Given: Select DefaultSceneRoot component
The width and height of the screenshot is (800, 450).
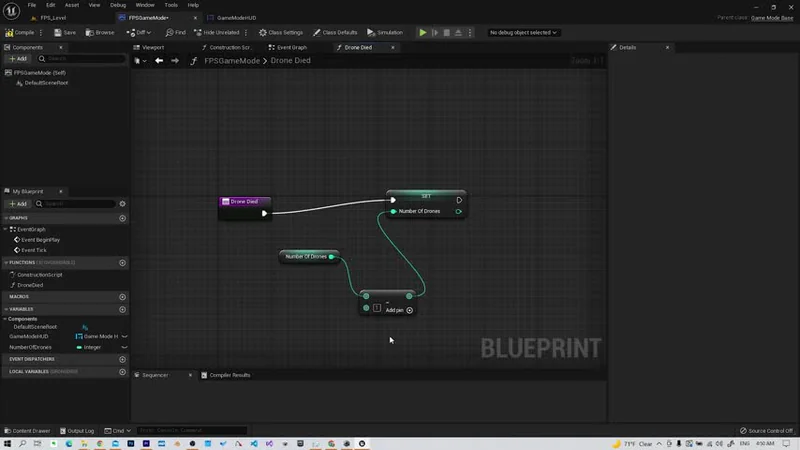Looking at the screenshot, I should [x=46, y=83].
